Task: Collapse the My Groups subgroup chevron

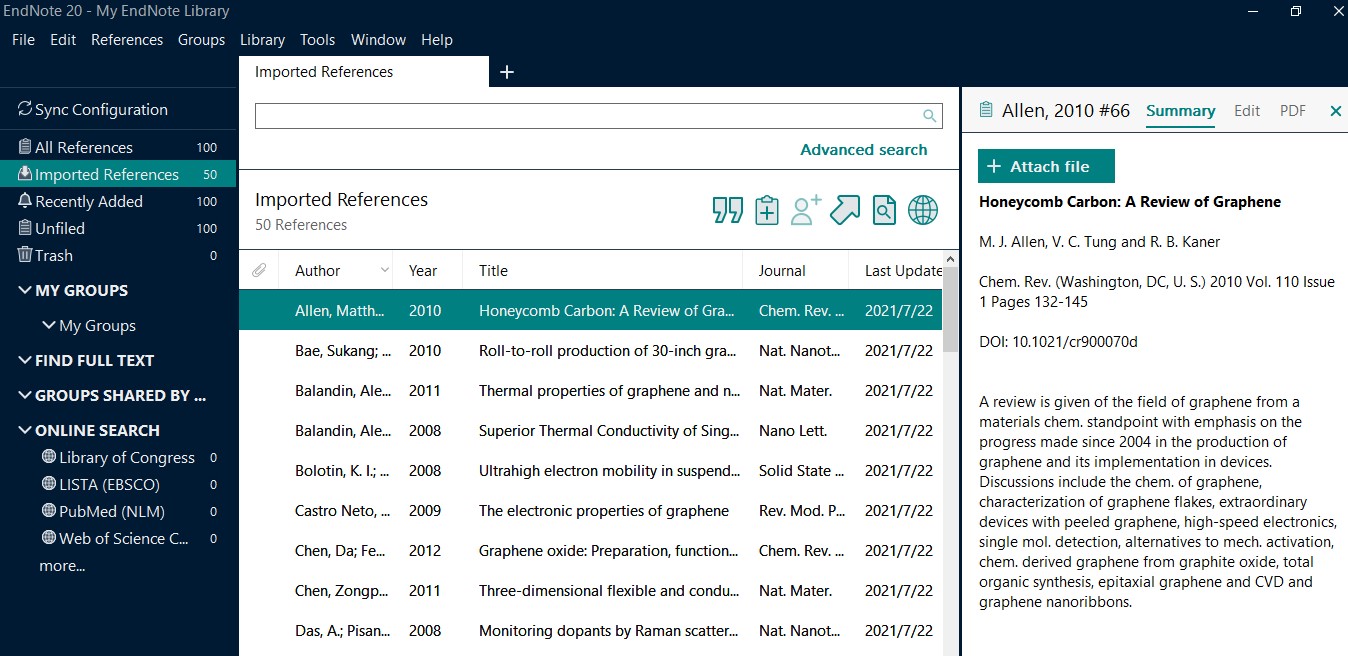Action: pos(48,325)
